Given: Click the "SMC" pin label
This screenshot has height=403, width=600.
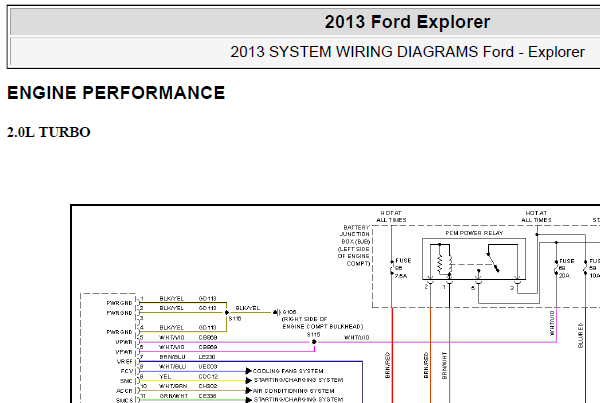Looking at the screenshot, I should (x=126, y=381).
